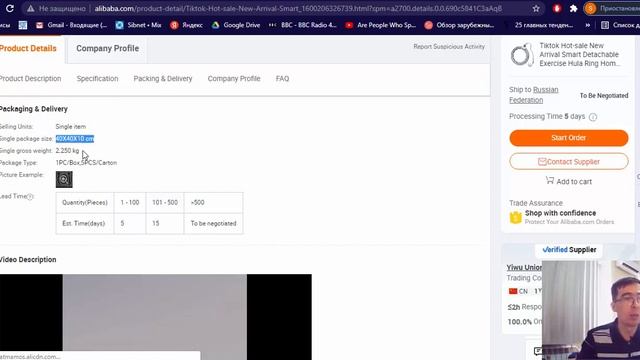Click the Processing Time info icon
This screenshot has height=360, width=640.
pyautogui.click(x=593, y=117)
